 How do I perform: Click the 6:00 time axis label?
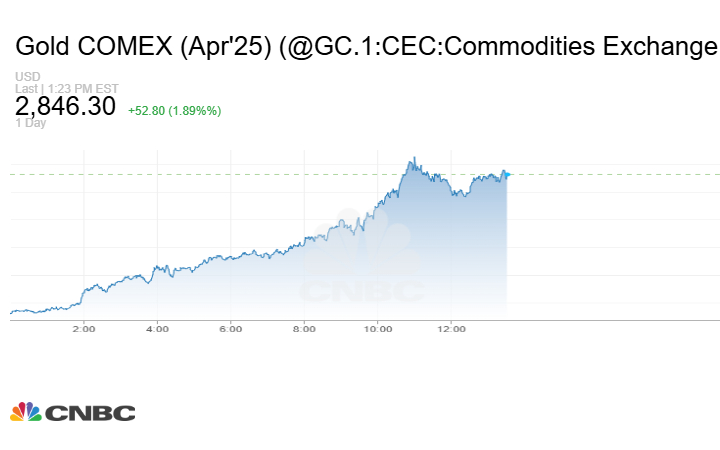click(231, 328)
